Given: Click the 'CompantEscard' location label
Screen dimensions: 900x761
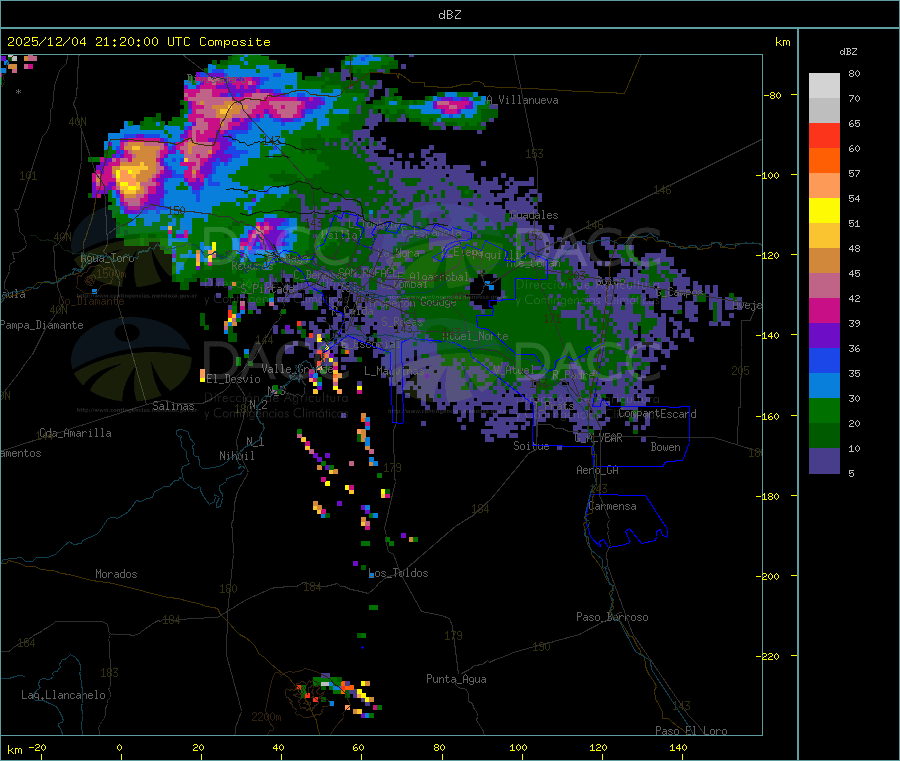Looking at the screenshot, I should 657,414.
